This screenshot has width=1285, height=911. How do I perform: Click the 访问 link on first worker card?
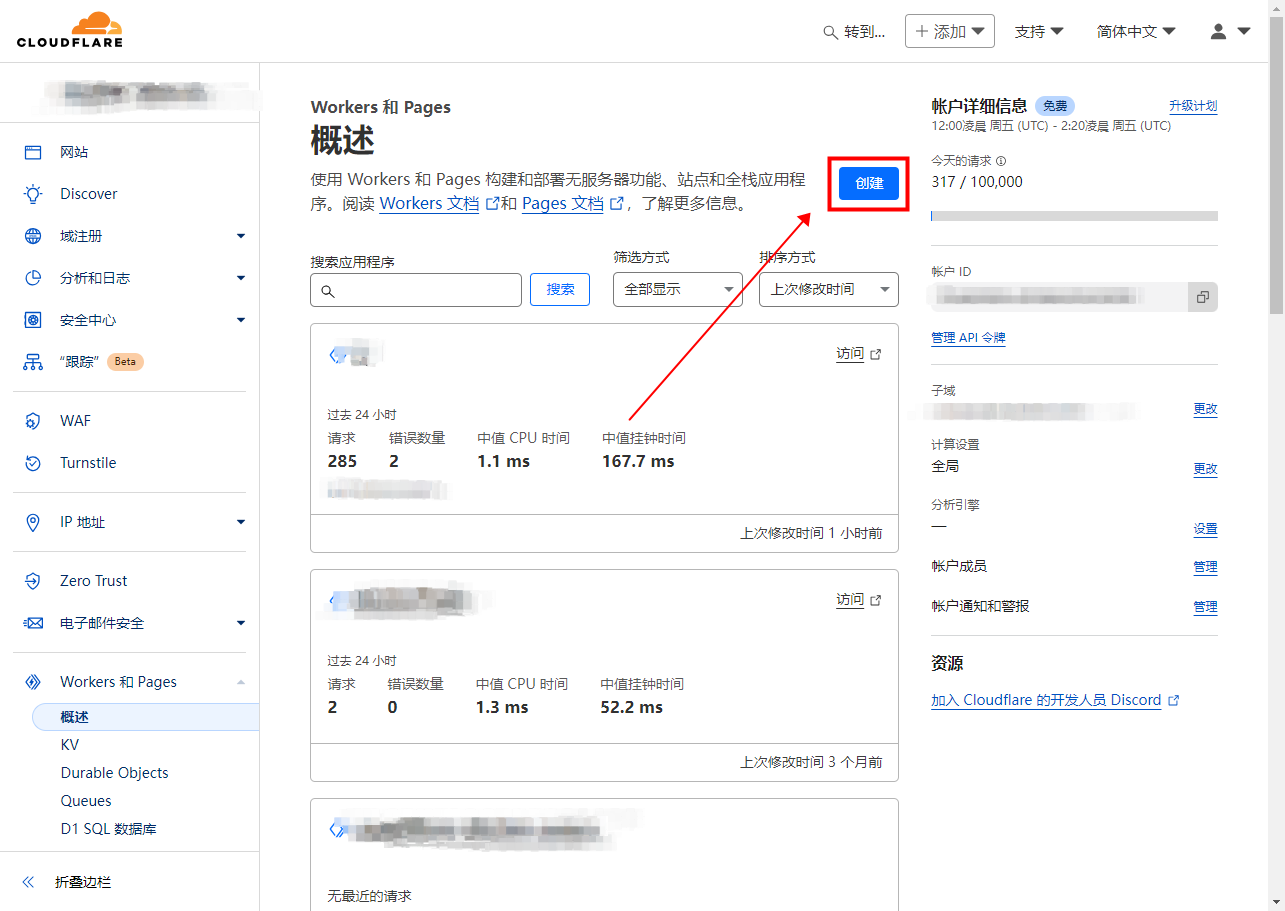[850, 353]
